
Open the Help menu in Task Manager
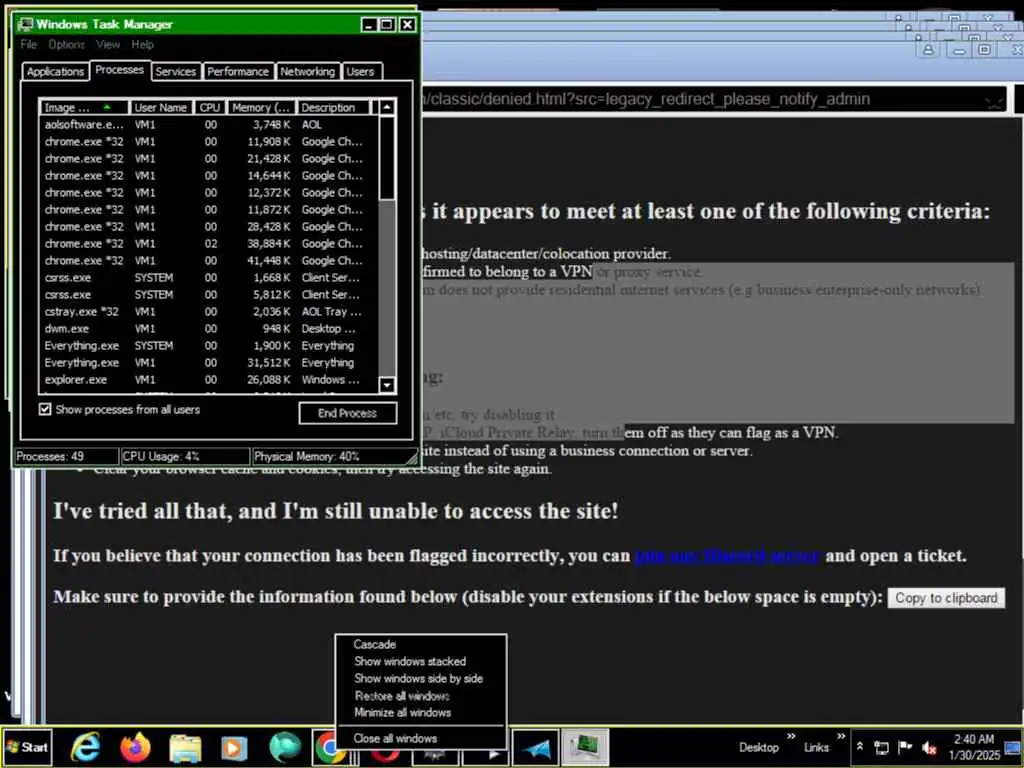click(142, 44)
